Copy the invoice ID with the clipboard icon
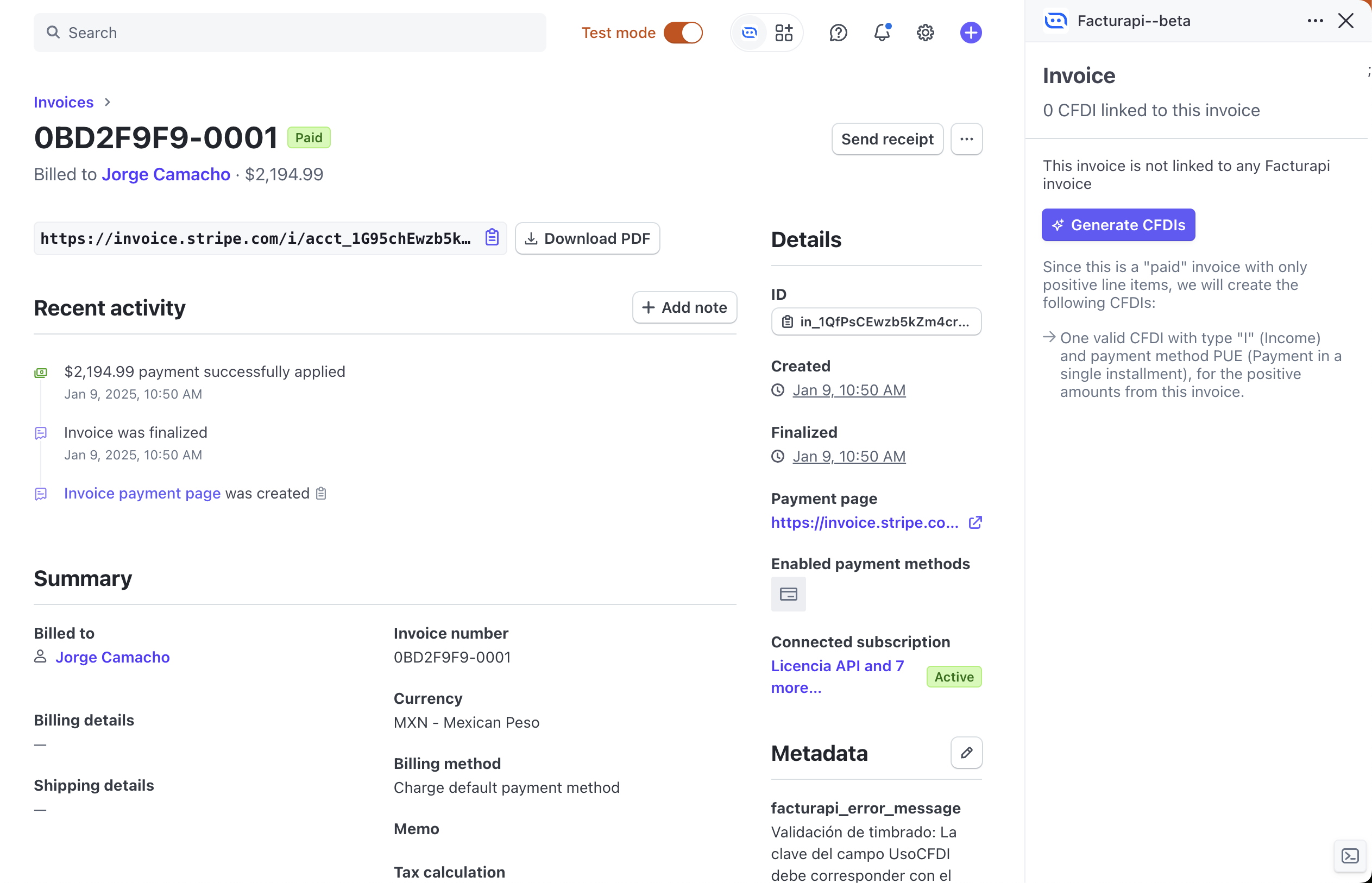Viewport: 1372px width, 883px height. 788,321
